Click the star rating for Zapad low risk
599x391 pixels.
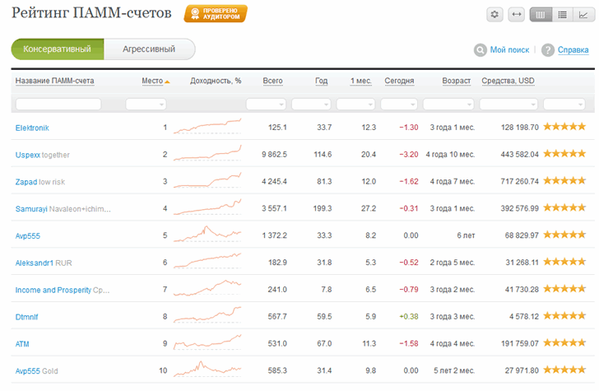click(564, 181)
